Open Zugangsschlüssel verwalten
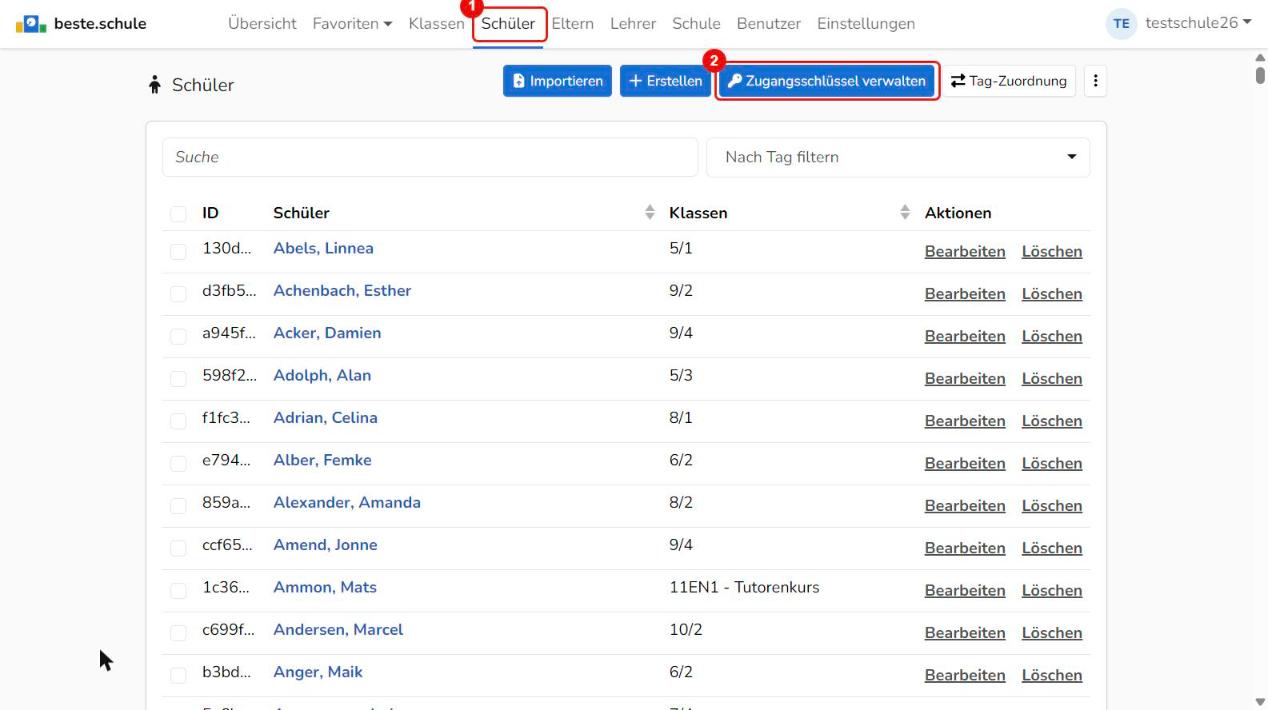Viewport: 1268px width, 710px height. [827, 82]
